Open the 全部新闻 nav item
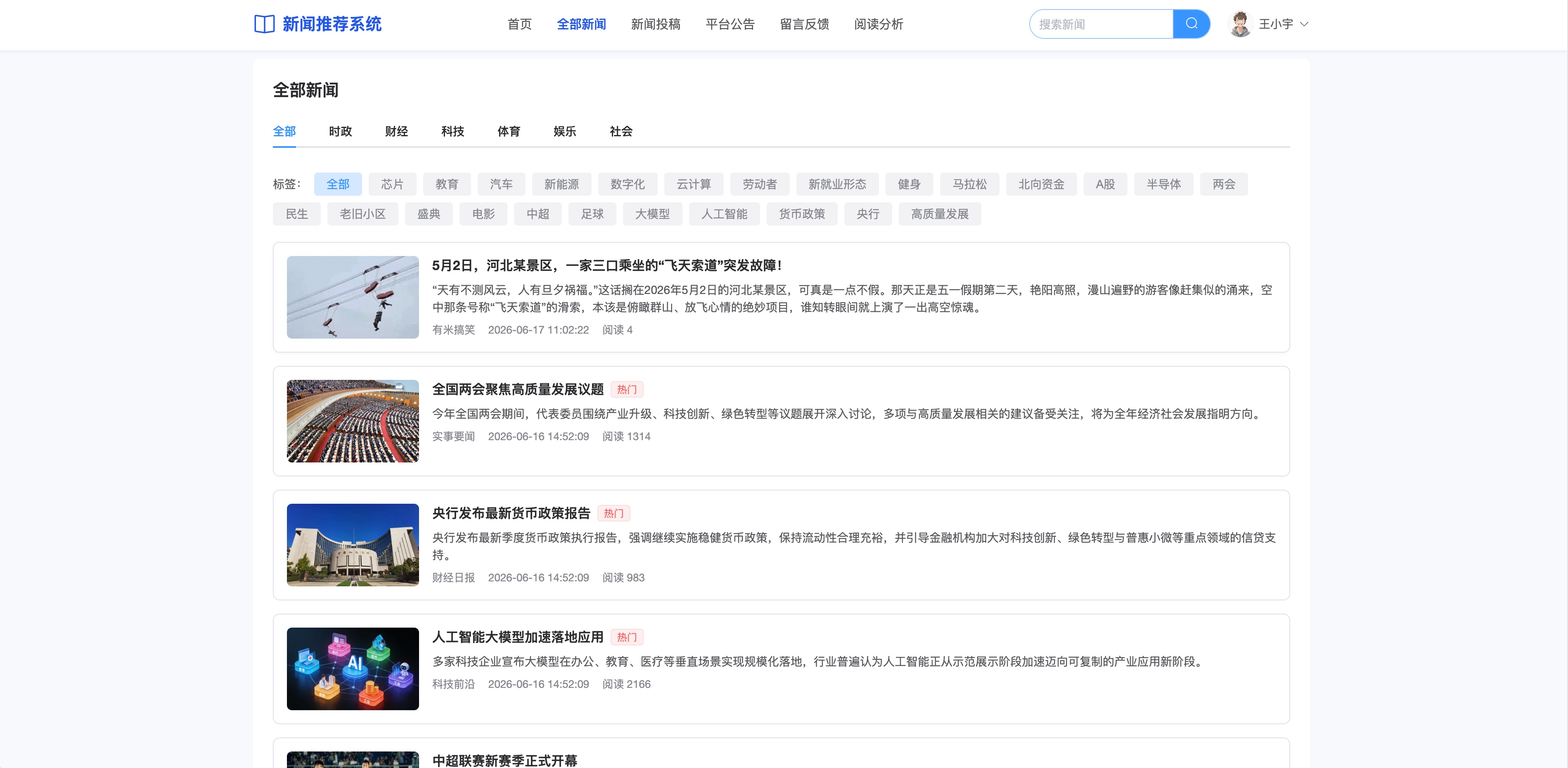Viewport: 1568px width, 768px height. pyautogui.click(x=581, y=24)
